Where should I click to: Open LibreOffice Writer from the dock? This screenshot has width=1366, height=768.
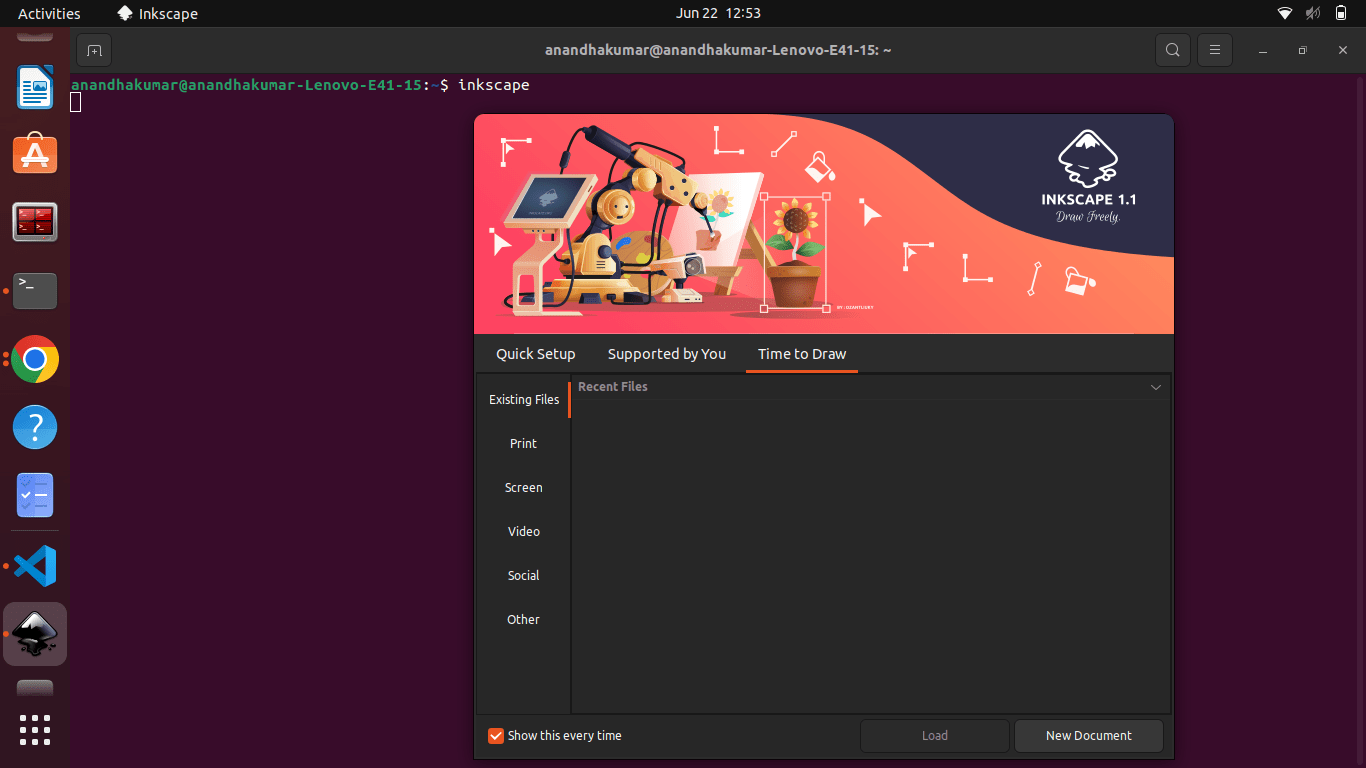point(35,87)
